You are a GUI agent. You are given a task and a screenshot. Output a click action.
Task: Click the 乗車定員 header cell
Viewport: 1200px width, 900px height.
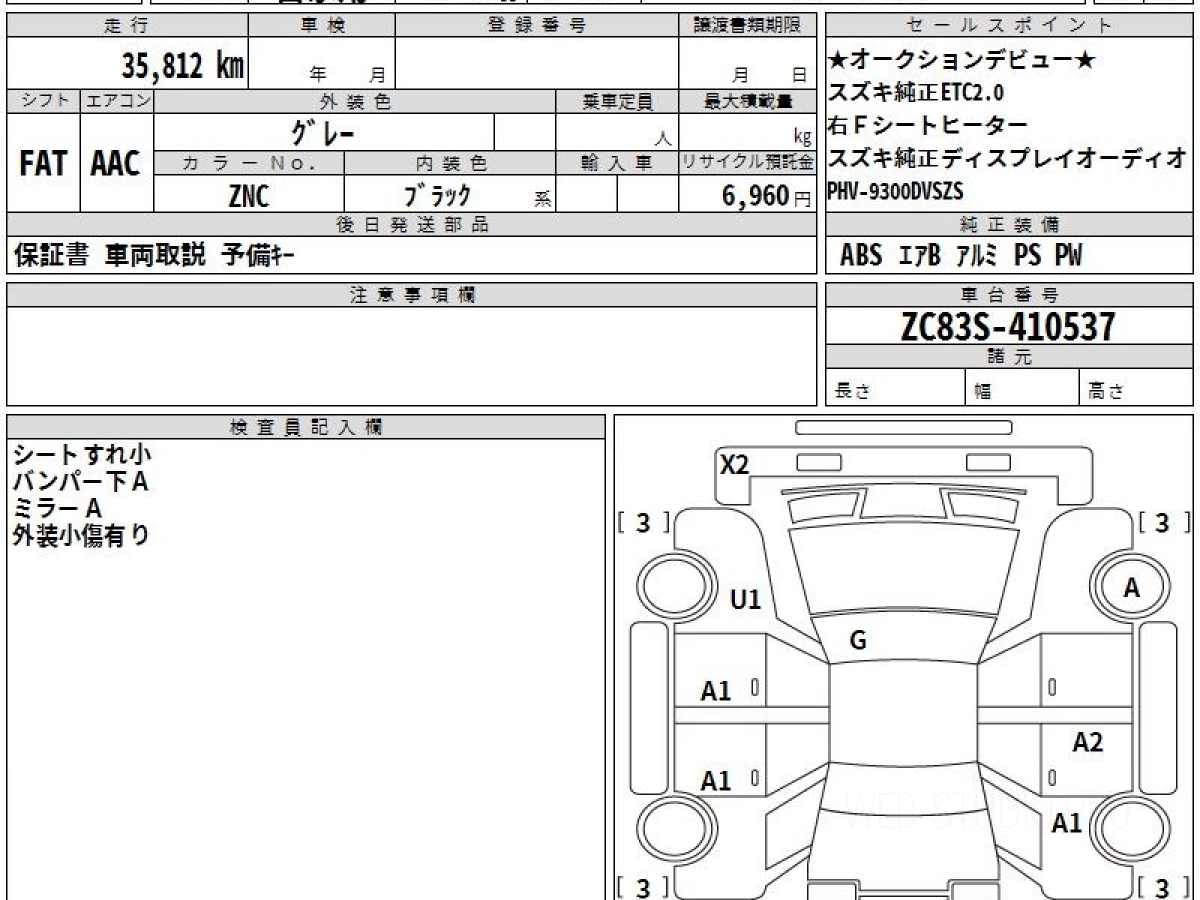pyautogui.click(x=617, y=101)
